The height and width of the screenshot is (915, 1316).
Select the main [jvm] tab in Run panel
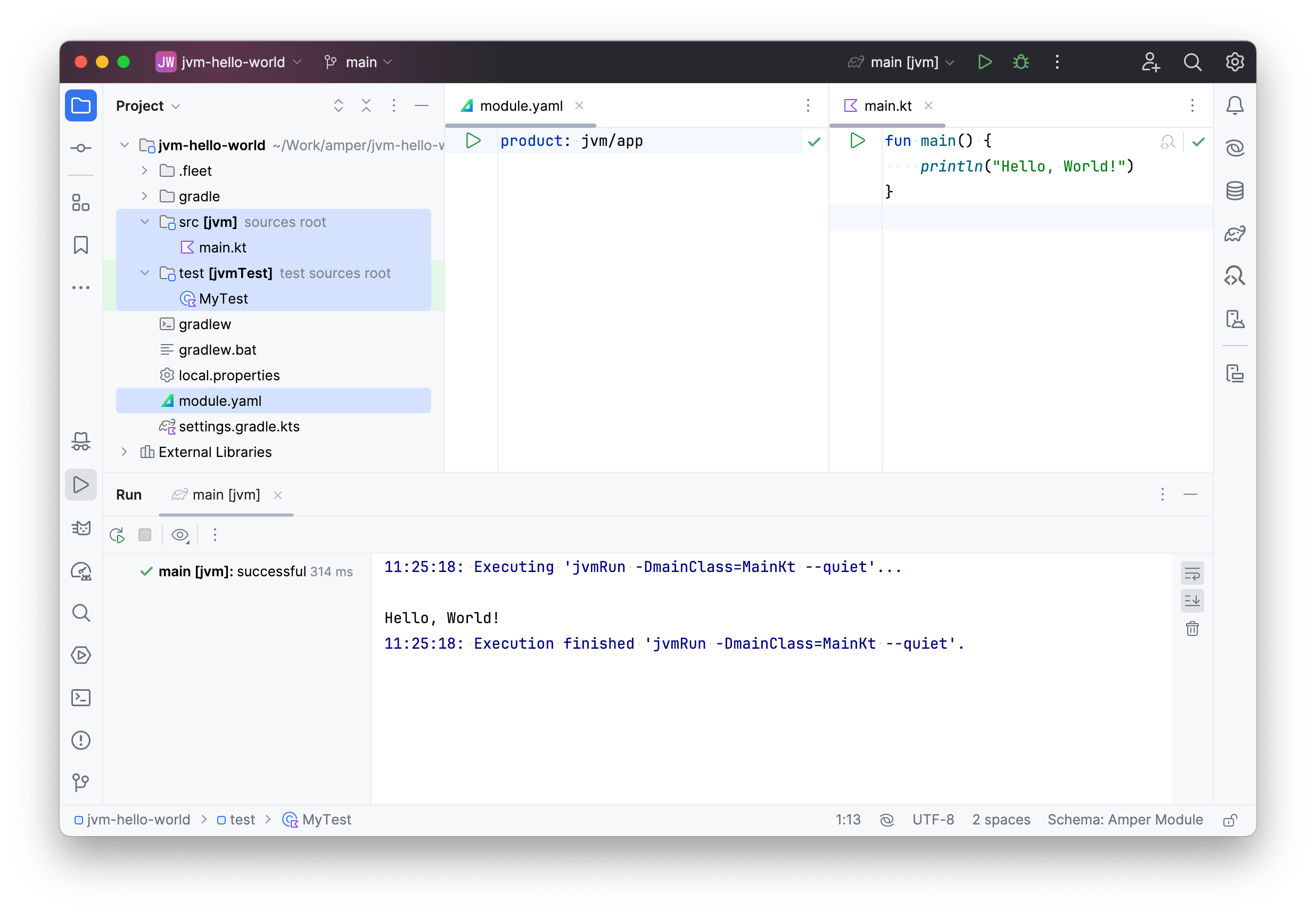point(226,495)
